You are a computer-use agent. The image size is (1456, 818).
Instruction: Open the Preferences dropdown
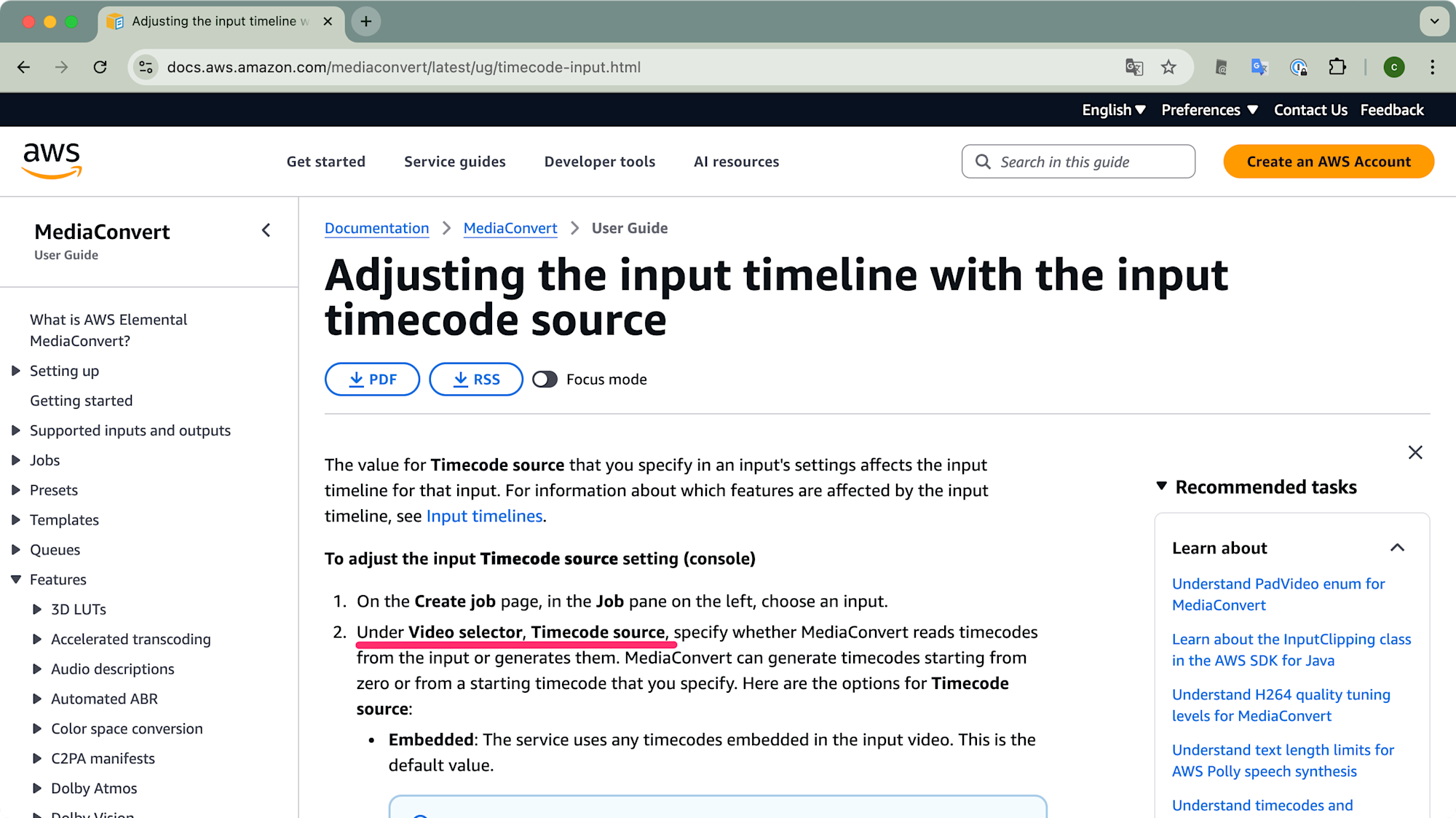(1209, 110)
